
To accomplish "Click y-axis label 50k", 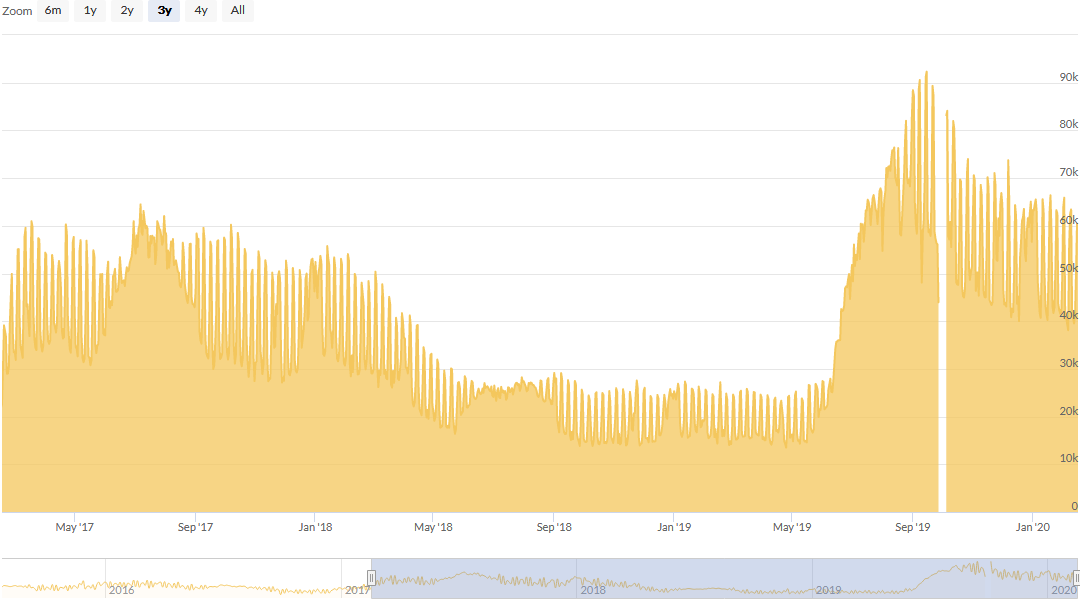I will [1068, 268].
